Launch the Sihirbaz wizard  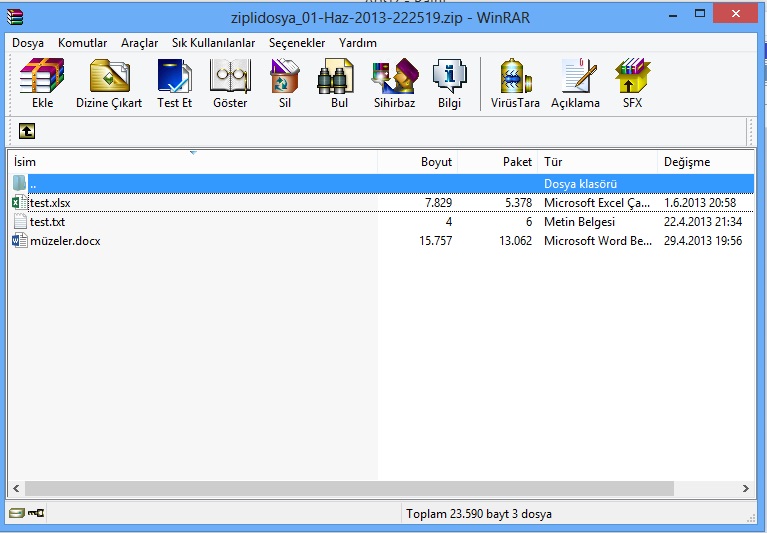point(395,76)
